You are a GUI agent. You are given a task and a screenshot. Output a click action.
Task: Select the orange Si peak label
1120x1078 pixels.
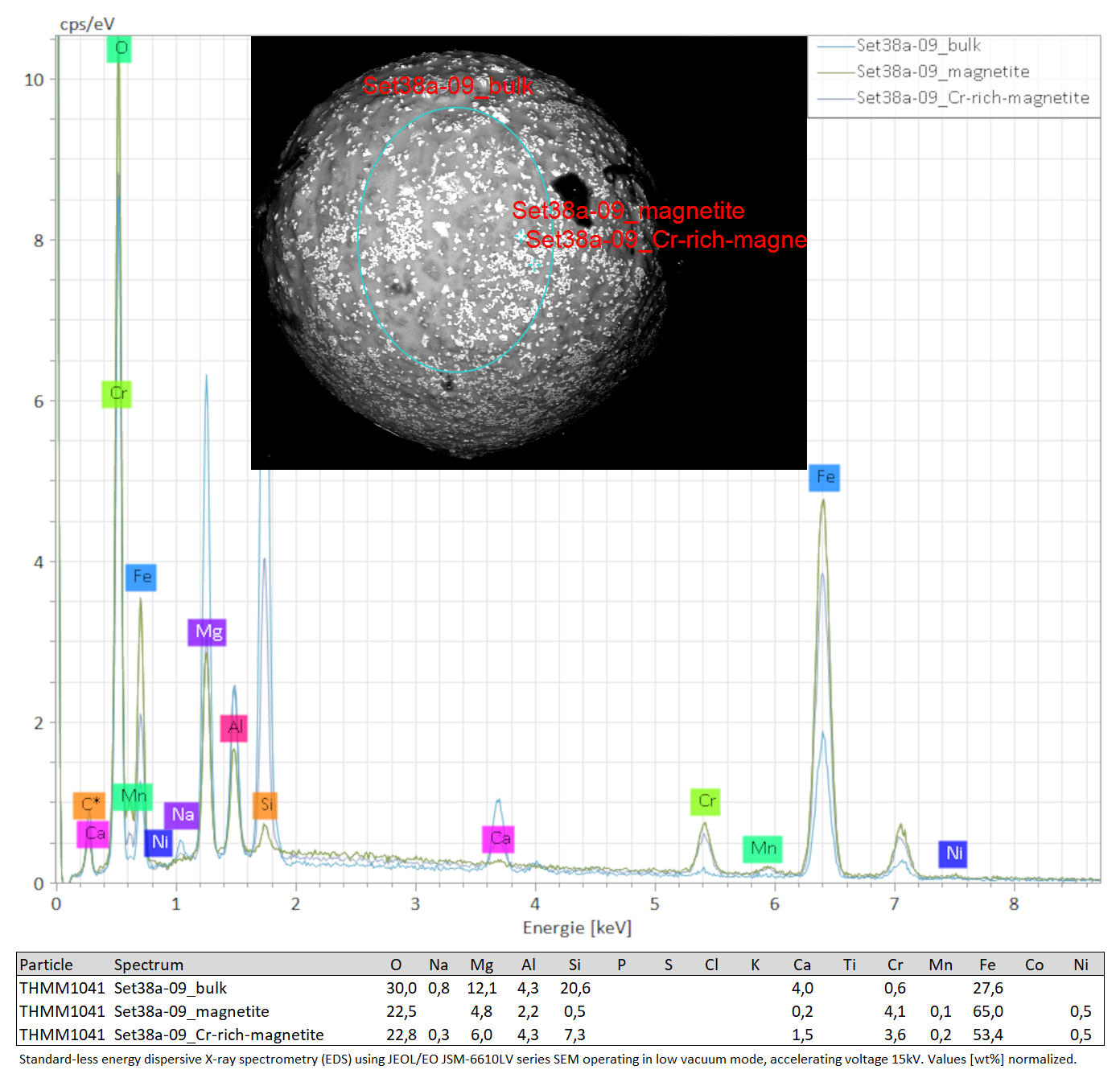click(x=265, y=804)
